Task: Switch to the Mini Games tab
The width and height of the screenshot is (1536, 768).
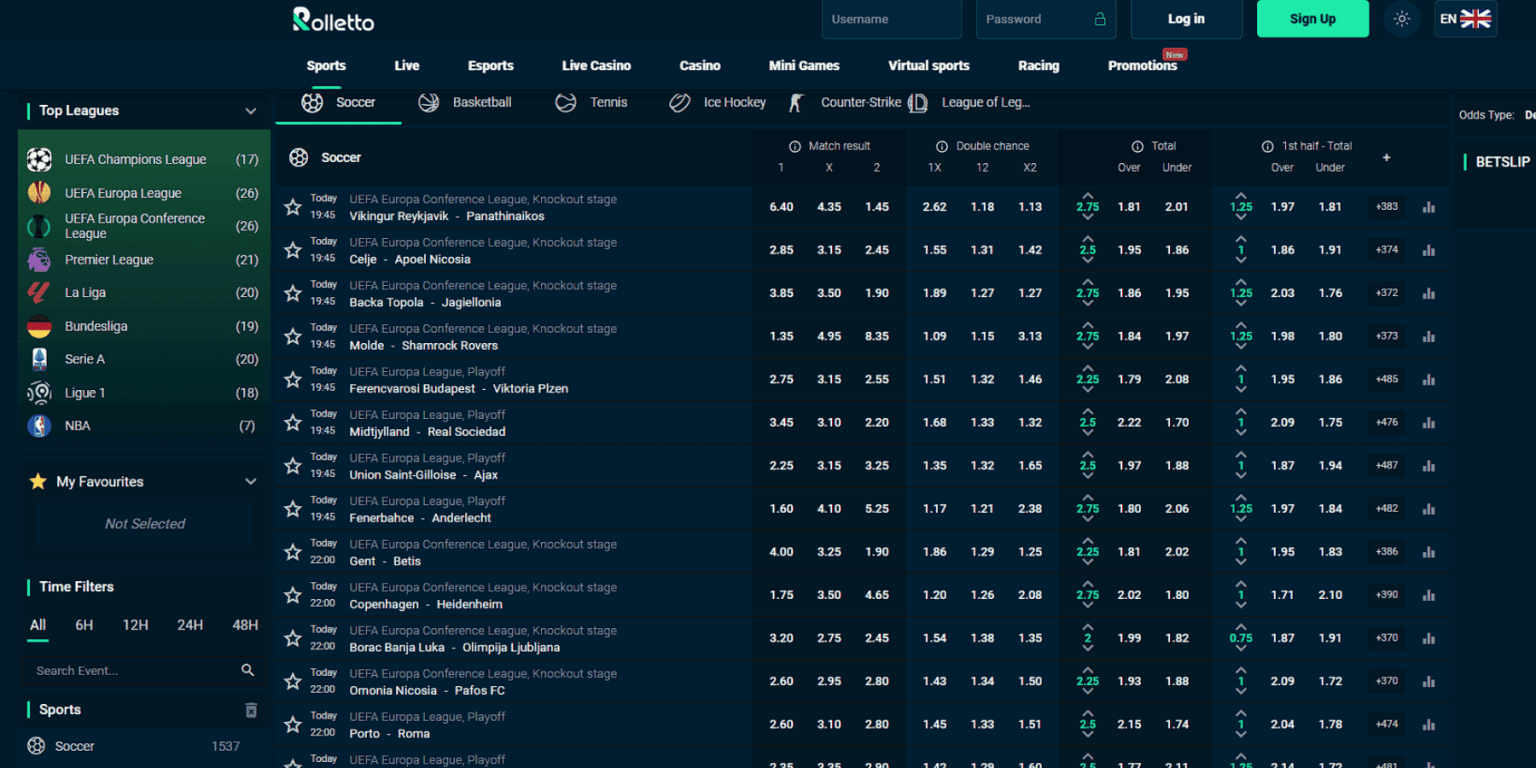Action: (804, 65)
